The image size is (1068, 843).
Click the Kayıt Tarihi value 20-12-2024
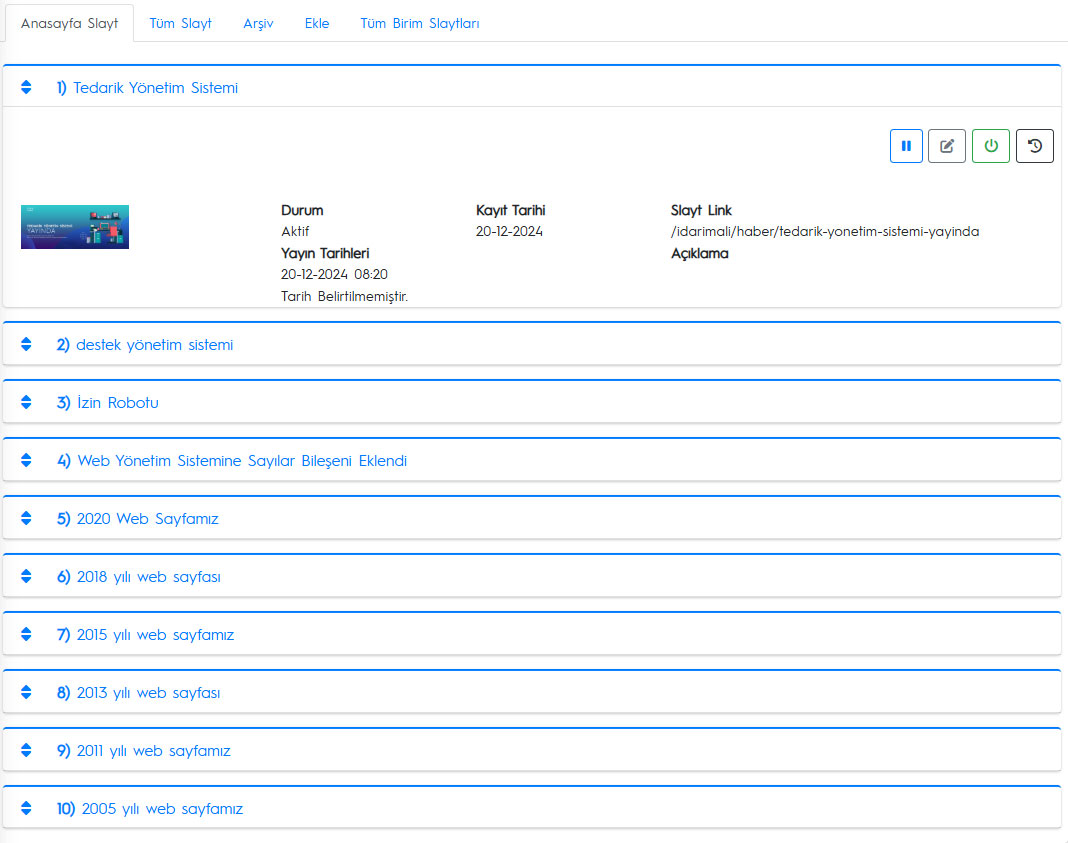[x=509, y=232]
